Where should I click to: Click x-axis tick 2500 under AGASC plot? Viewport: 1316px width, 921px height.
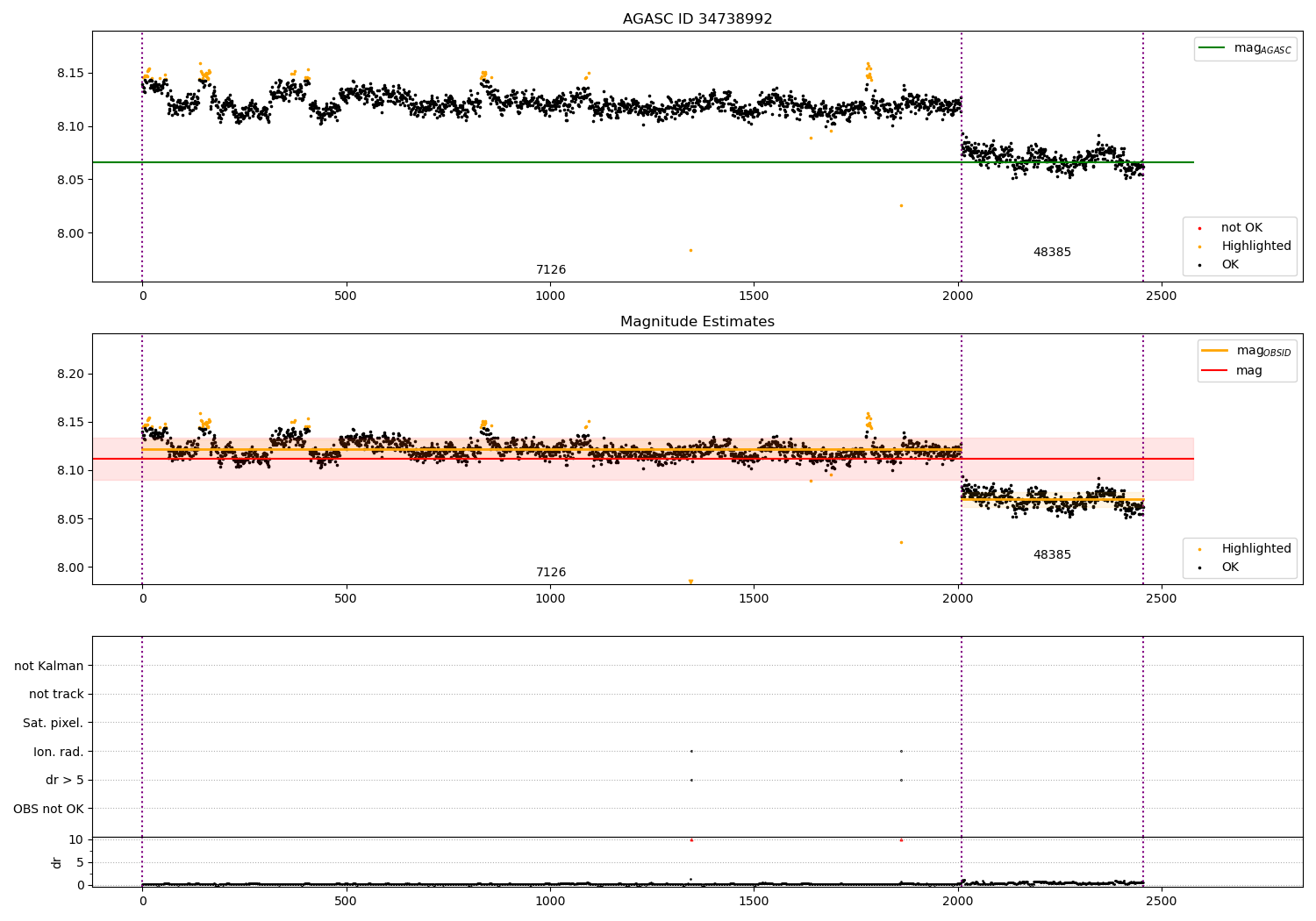click(1162, 296)
